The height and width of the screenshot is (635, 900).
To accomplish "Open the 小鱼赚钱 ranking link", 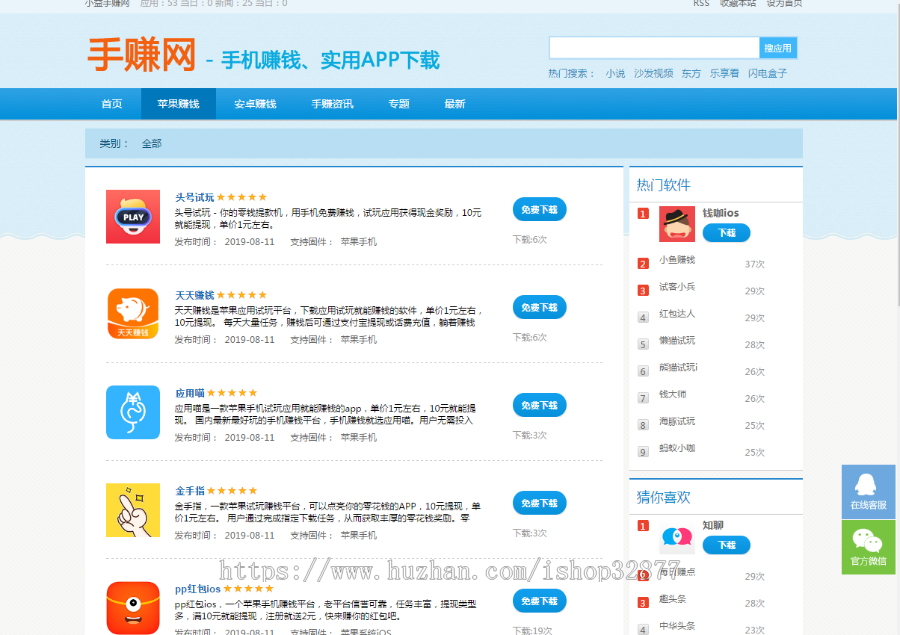I will [677, 261].
